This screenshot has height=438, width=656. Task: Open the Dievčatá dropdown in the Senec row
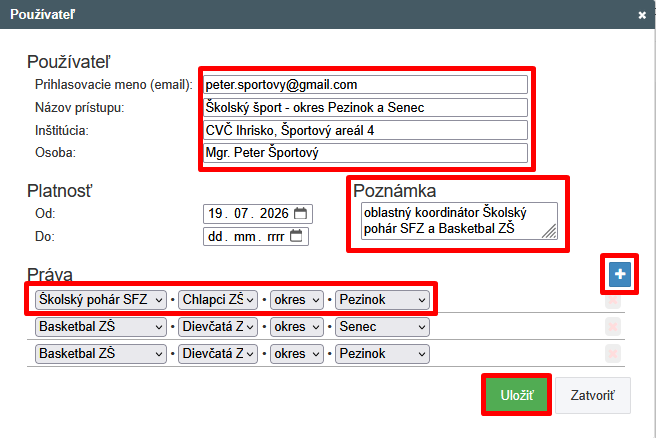click(x=218, y=327)
